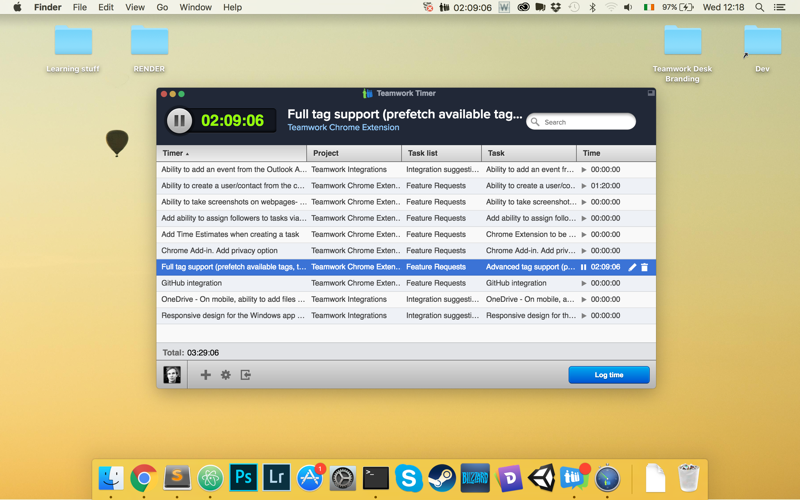Open Dropbox menu bar icon
This screenshot has height=500, width=800.
(x=556, y=7)
